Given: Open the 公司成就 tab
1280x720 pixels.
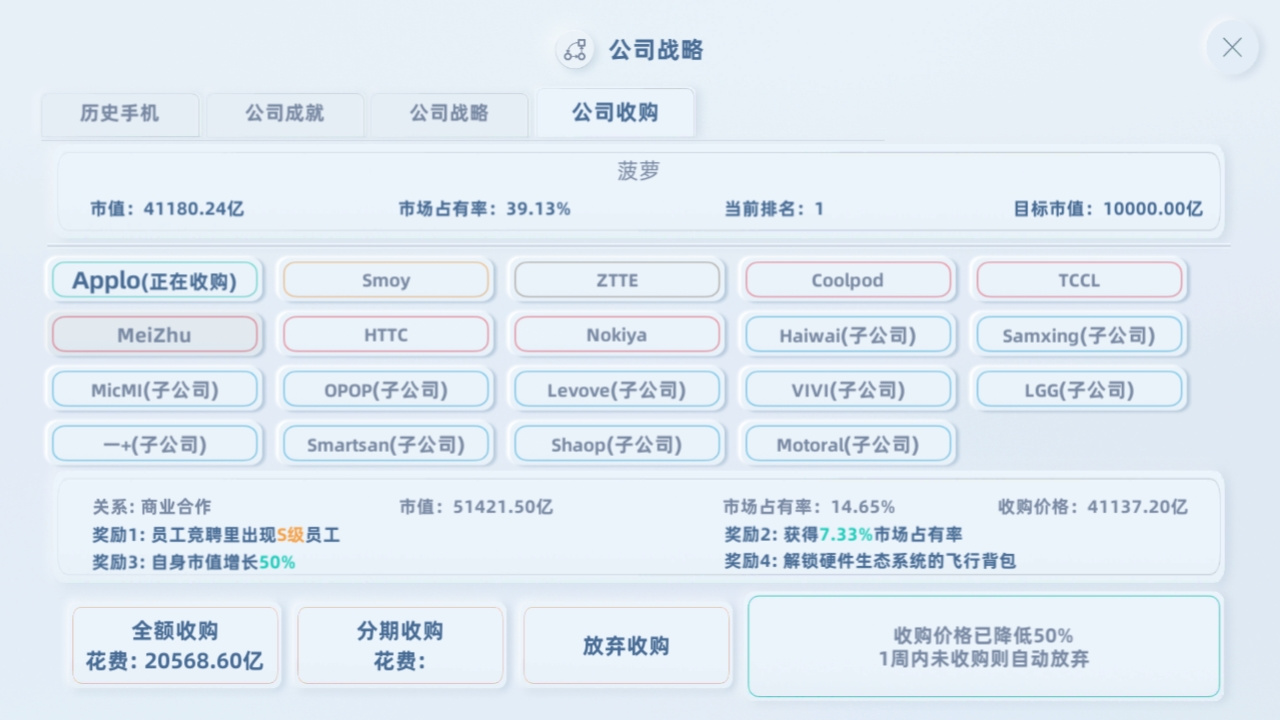Looking at the screenshot, I should (285, 114).
